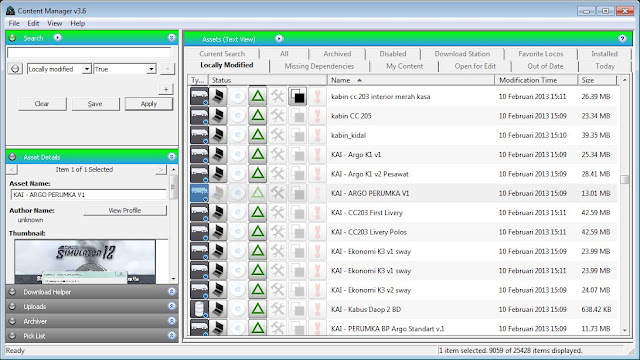Image resolution: width=640 pixels, height=360 pixels.
Task: Open the View menu
Action: 55,23
